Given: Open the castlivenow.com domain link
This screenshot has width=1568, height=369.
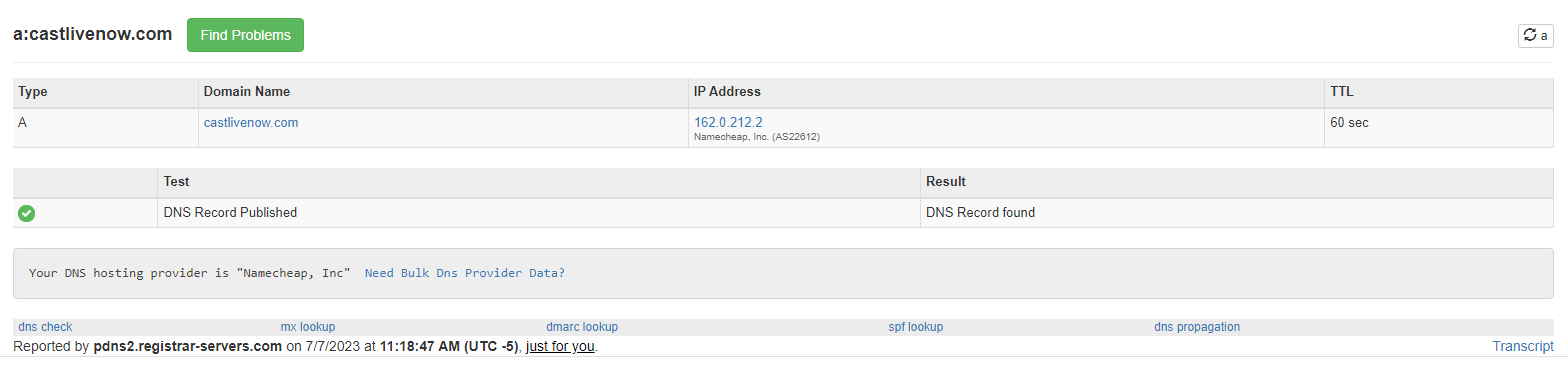Looking at the screenshot, I should tap(251, 123).
